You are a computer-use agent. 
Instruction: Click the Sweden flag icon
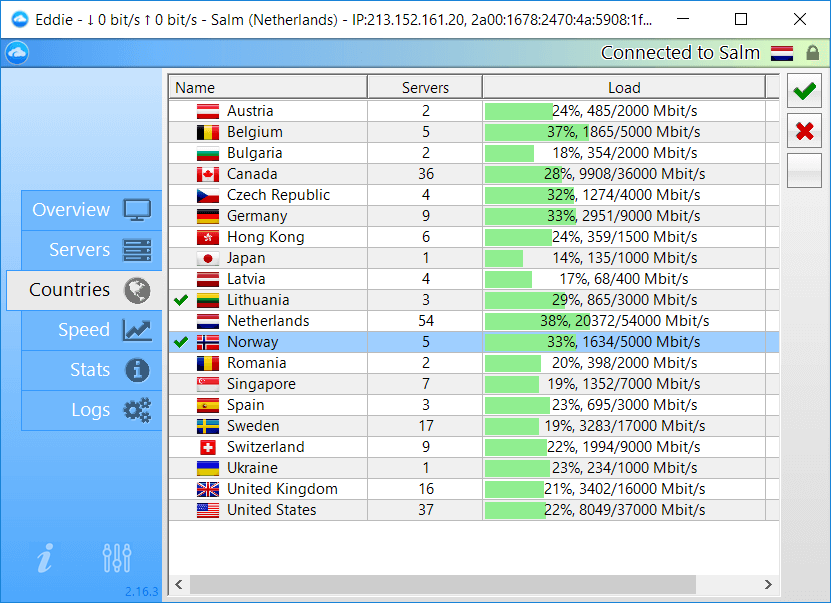coord(208,426)
